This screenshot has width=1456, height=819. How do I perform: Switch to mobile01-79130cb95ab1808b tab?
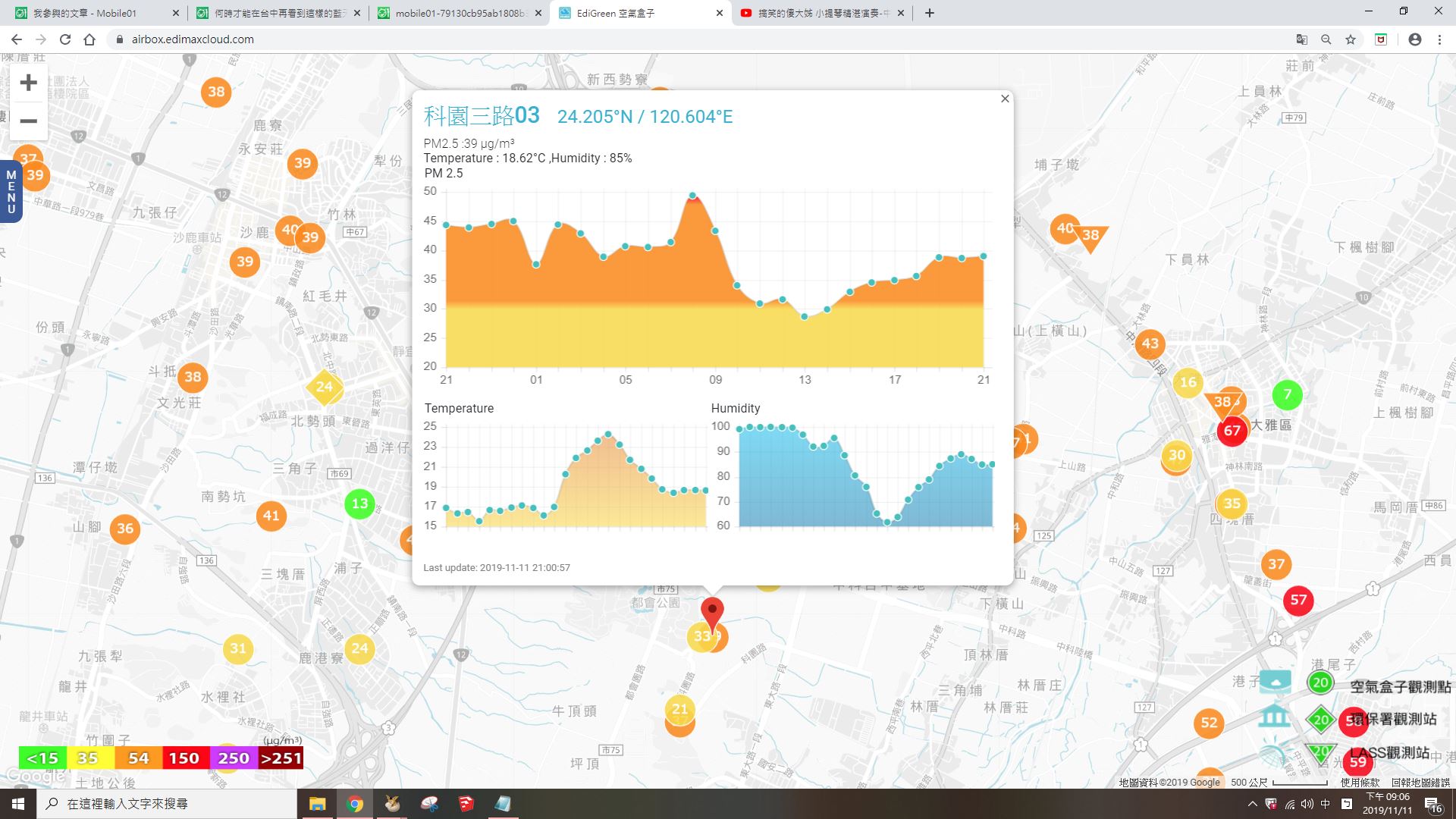click(458, 13)
